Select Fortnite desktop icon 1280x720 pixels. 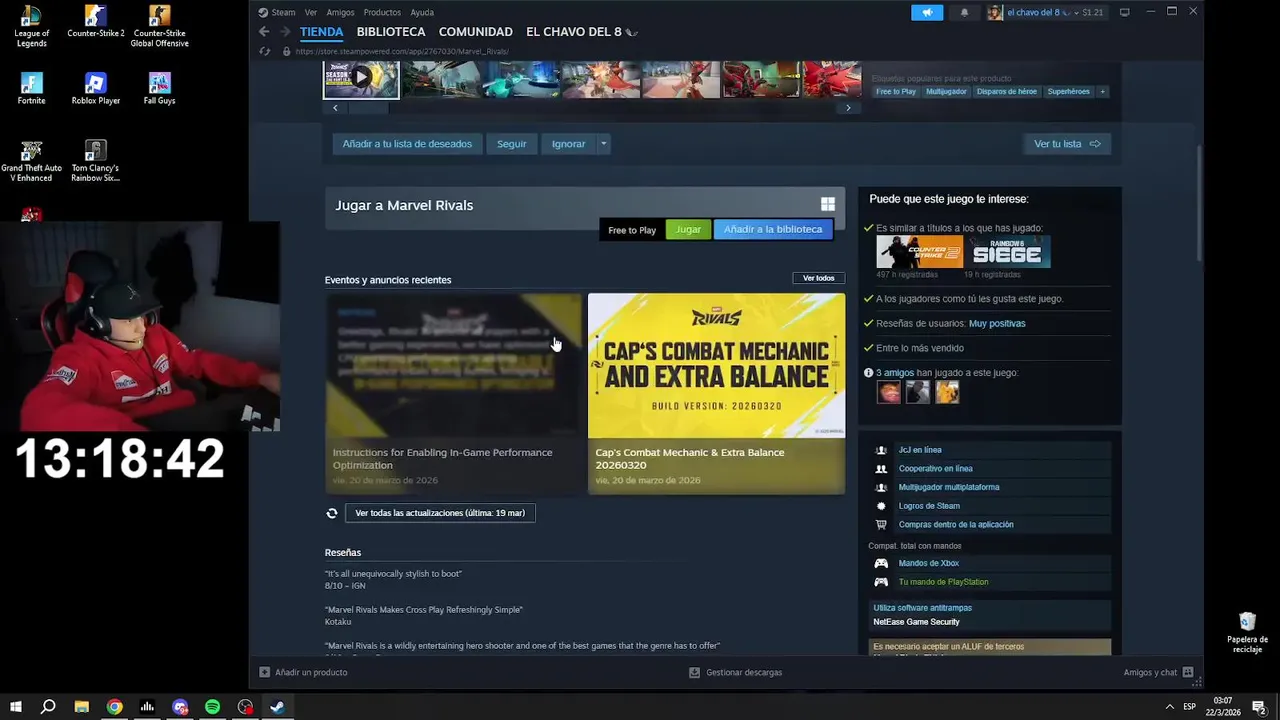pos(31,89)
